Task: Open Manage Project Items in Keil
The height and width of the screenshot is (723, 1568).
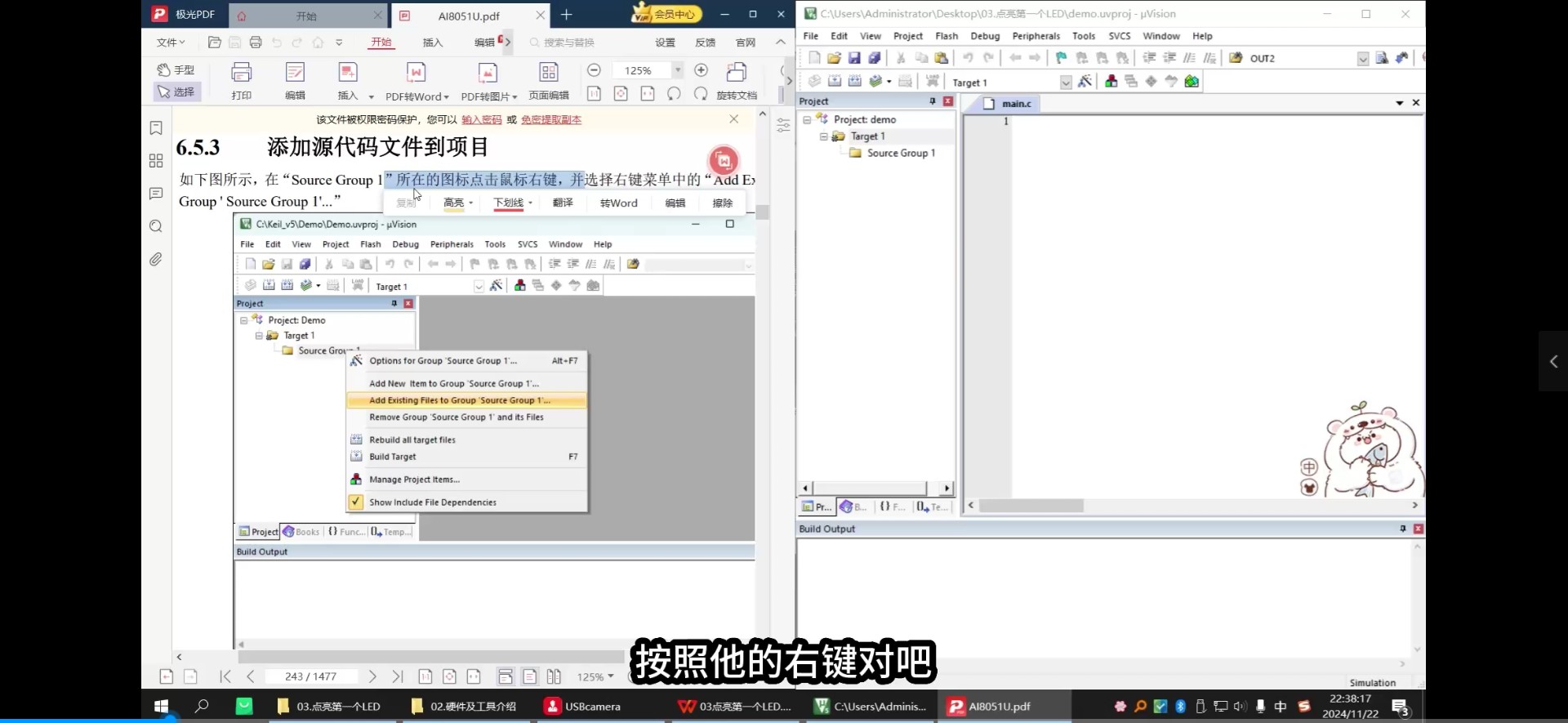Action: click(x=1111, y=82)
